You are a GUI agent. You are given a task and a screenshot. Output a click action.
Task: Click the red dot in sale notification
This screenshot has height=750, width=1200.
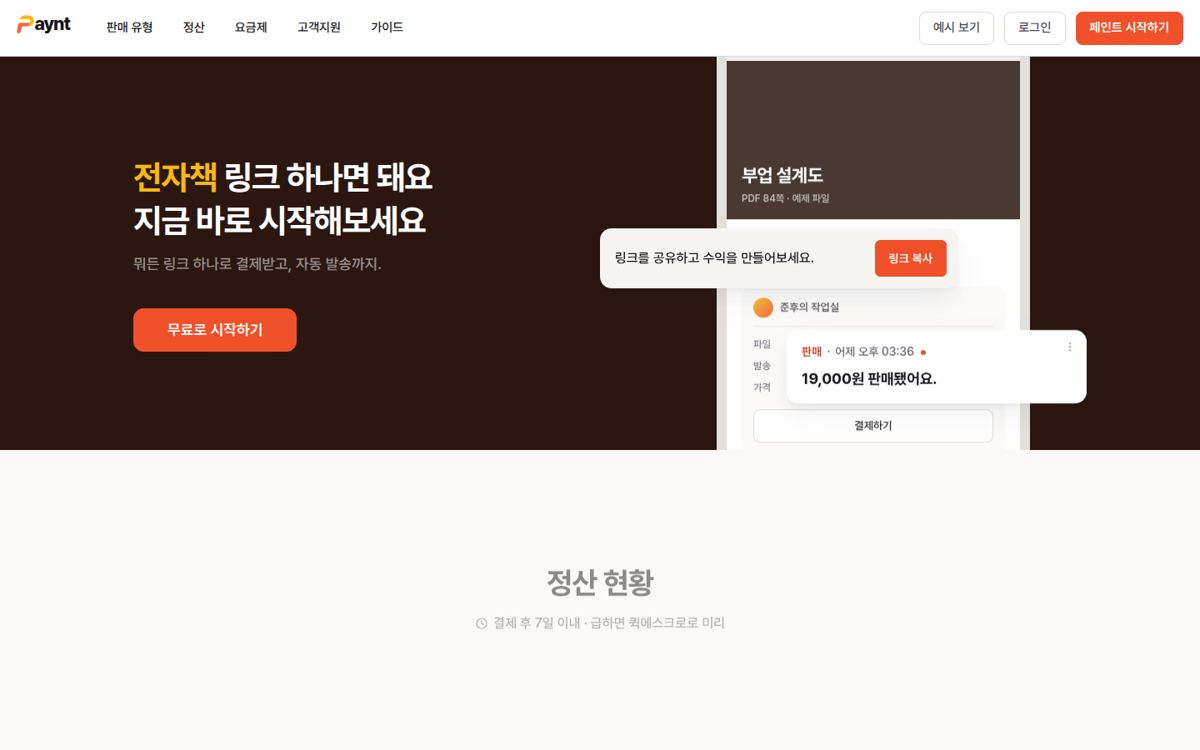point(923,352)
